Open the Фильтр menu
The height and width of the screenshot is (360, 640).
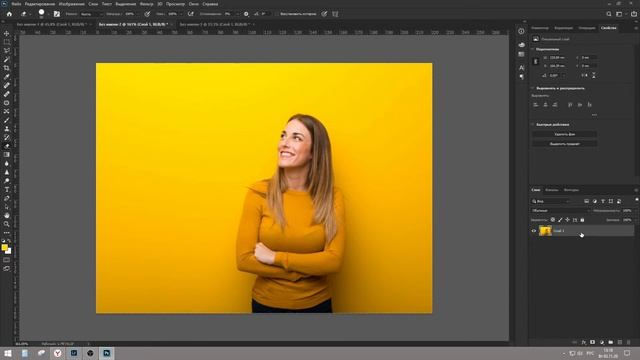point(146,4)
